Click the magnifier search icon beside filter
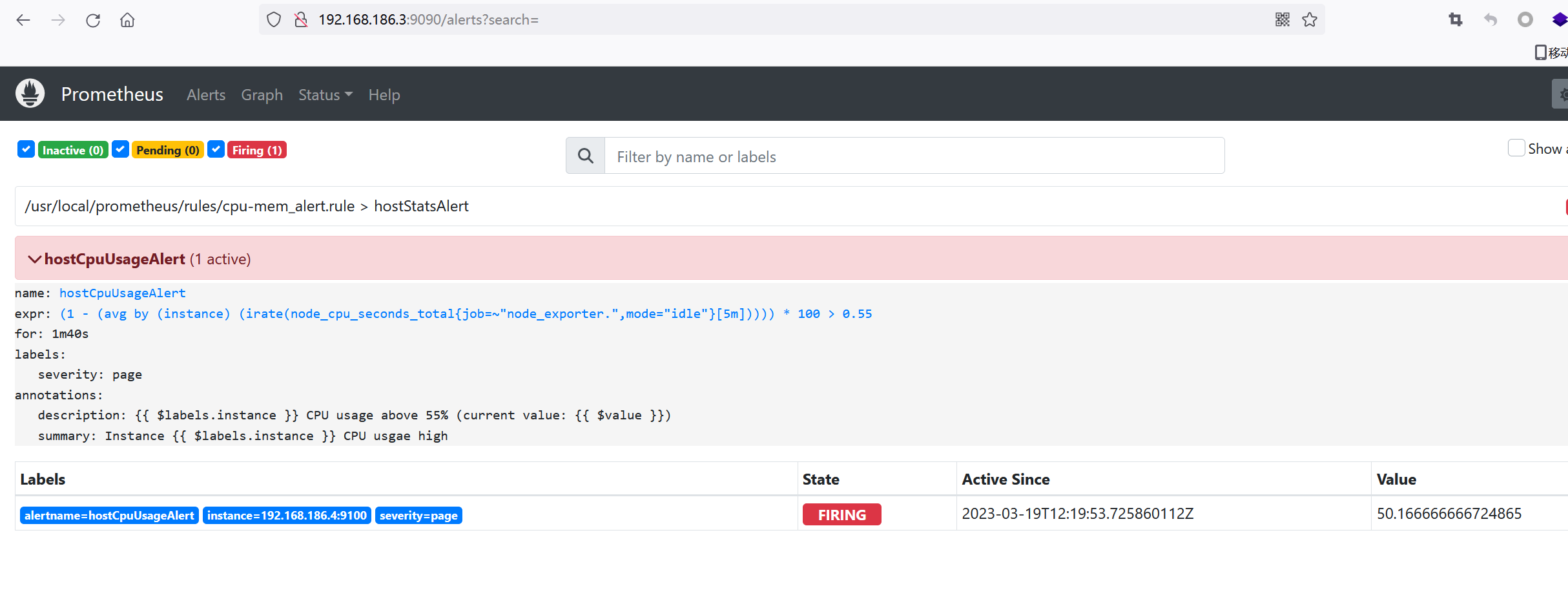Image resolution: width=1568 pixels, height=610 pixels. [585, 156]
